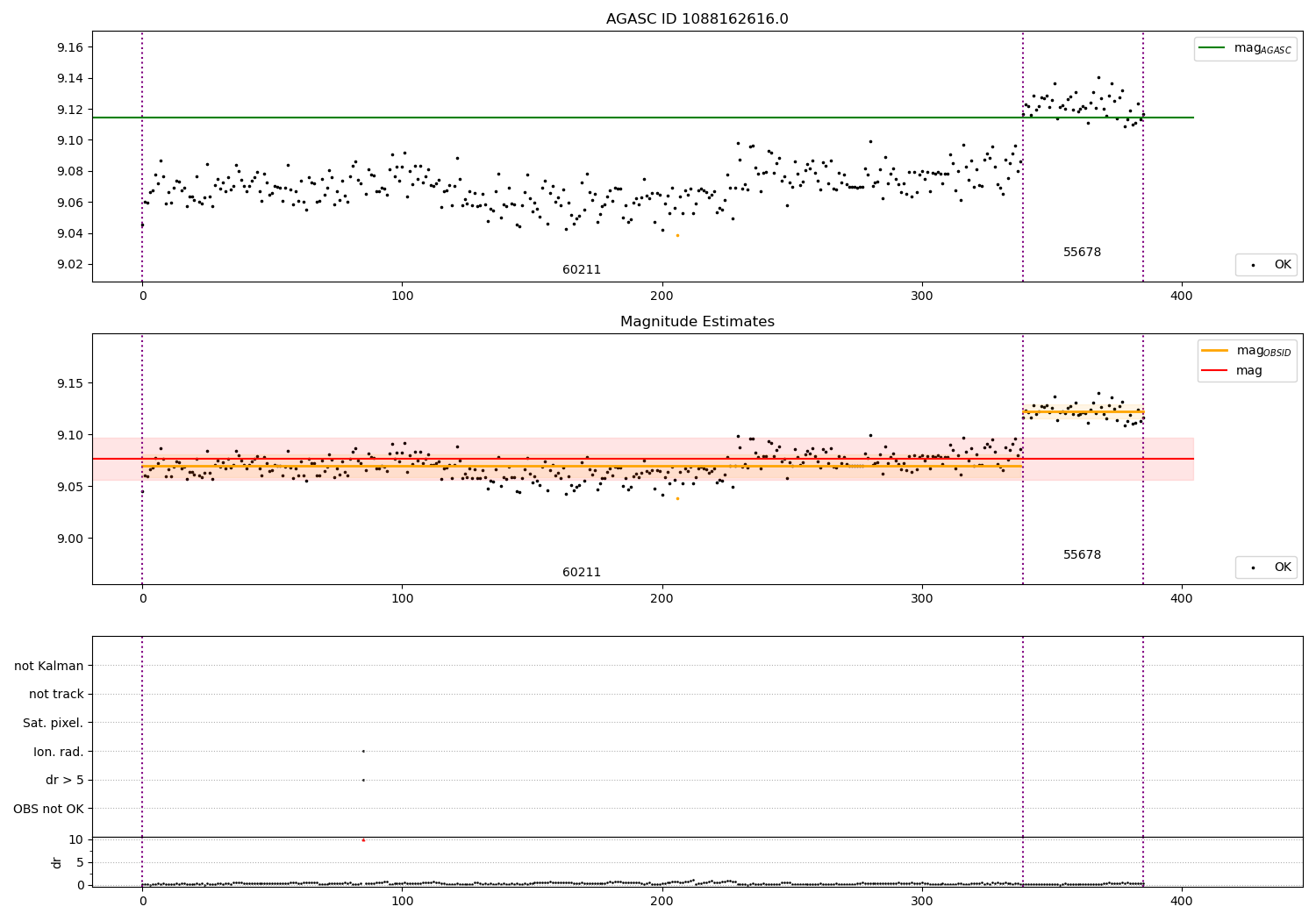Click the 55678 obsid label in top plot
This screenshot has width=1316, height=921.
point(1082,253)
